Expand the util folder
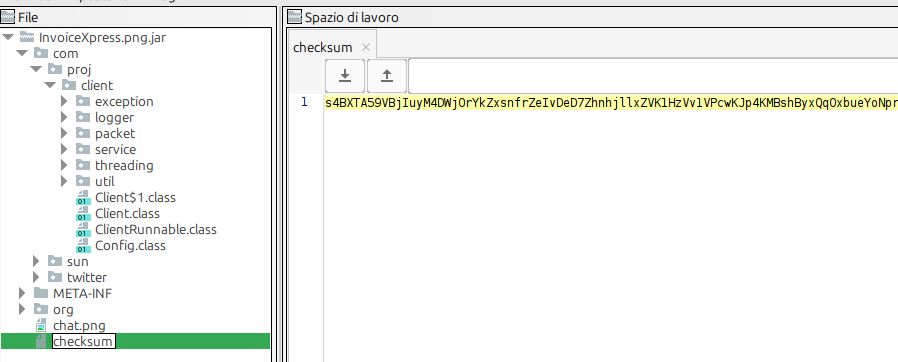Viewport: 898px width, 362px height. [x=64, y=182]
